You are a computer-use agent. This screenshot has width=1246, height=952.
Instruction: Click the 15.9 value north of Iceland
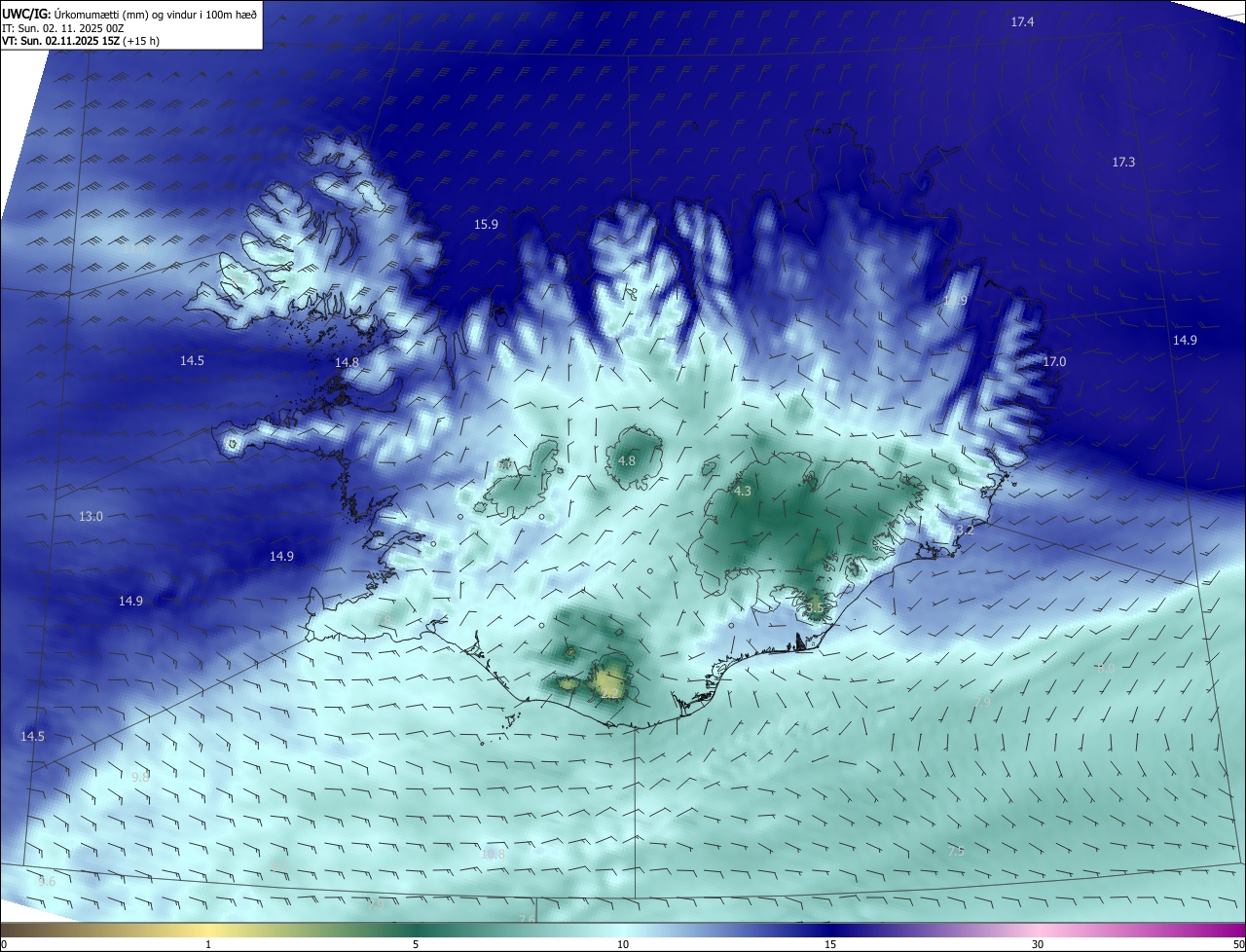(x=486, y=224)
